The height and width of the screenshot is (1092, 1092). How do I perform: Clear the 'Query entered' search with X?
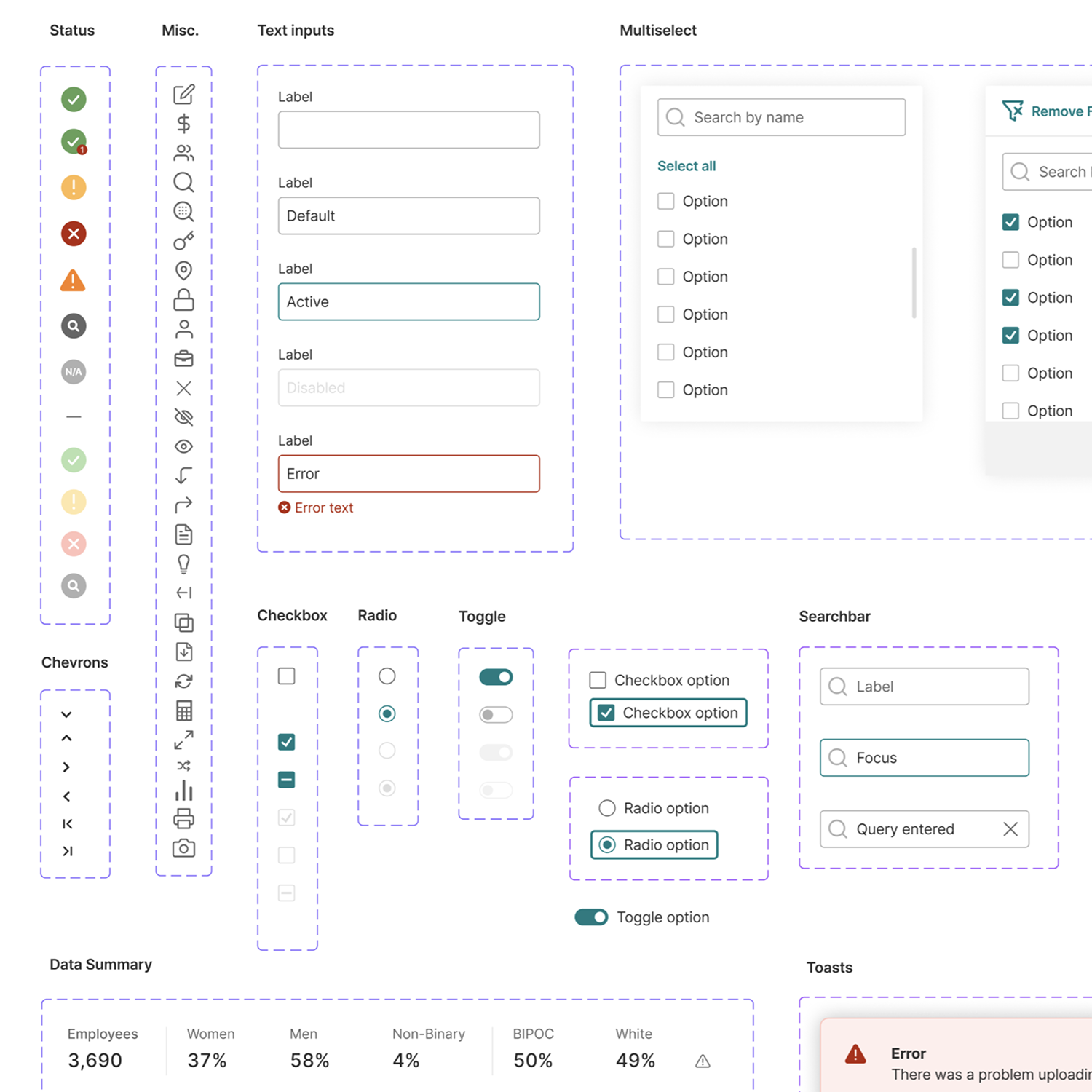tap(1010, 829)
